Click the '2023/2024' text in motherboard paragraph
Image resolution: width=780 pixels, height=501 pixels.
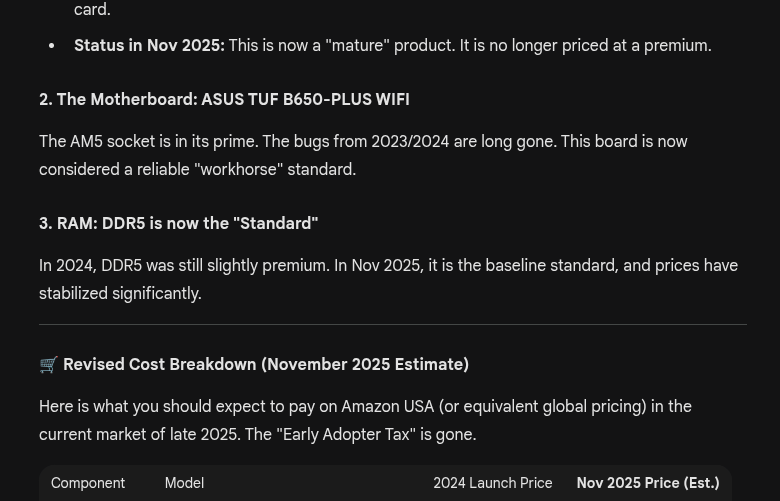[x=410, y=142]
